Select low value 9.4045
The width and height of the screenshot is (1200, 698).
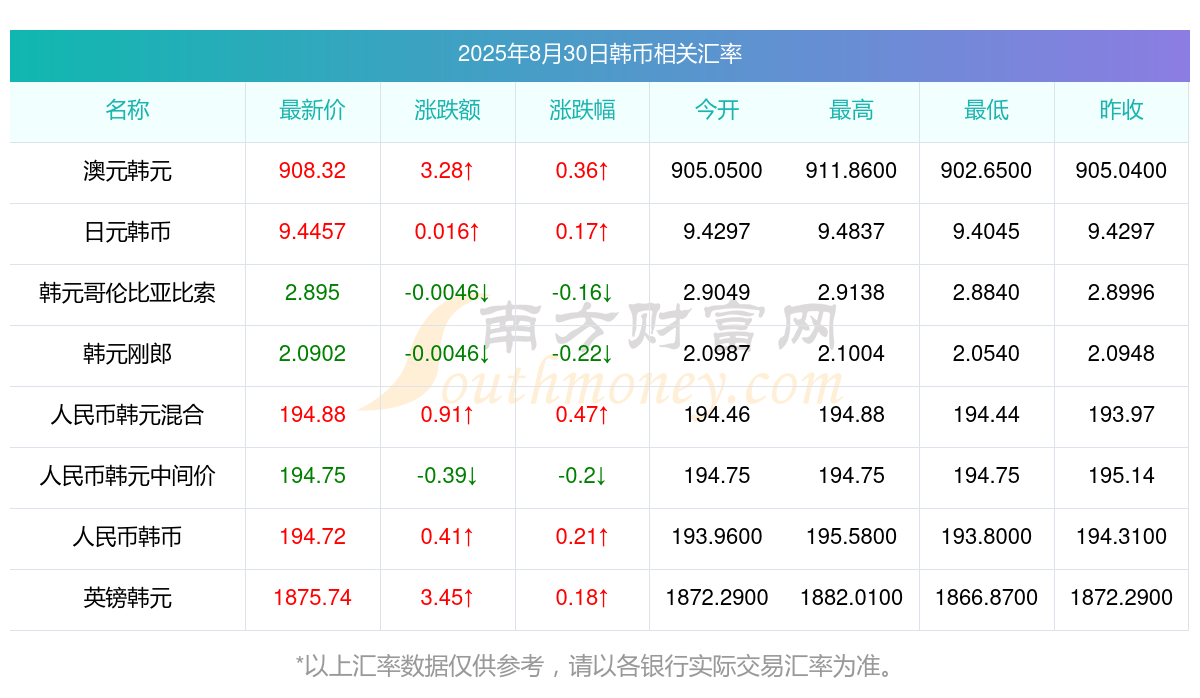[987, 232]
